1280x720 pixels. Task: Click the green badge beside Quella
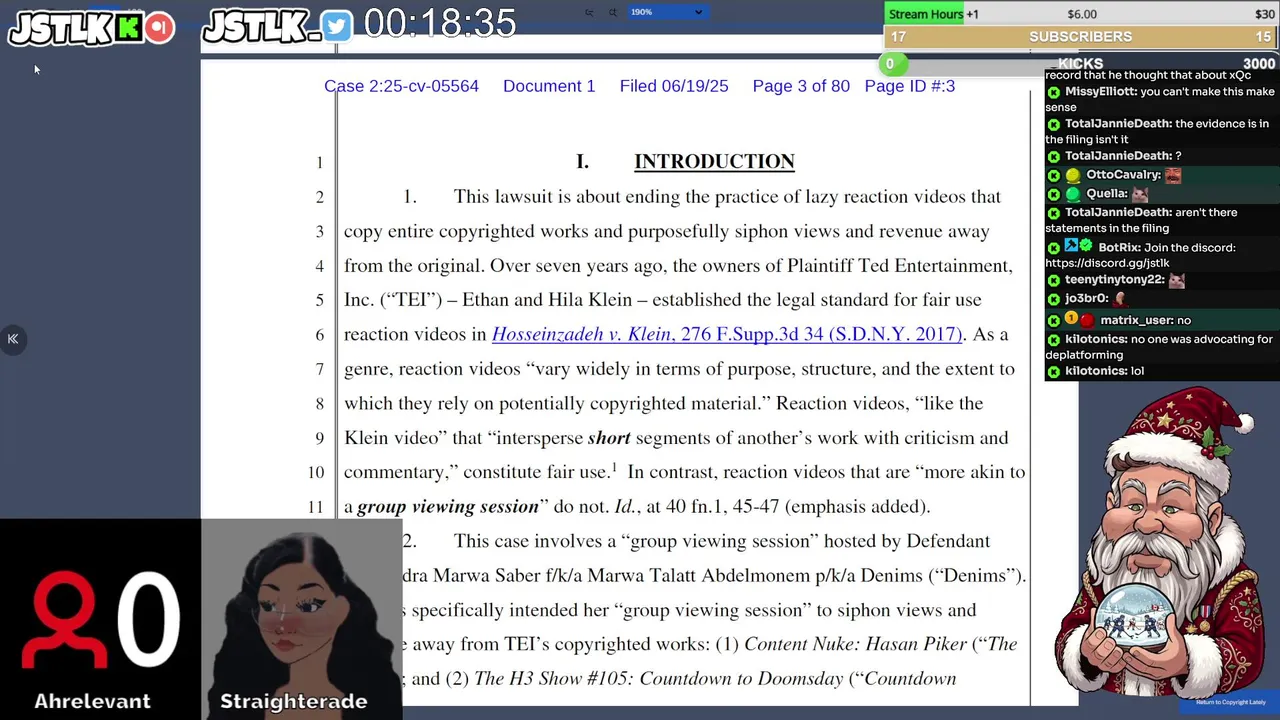(x=1073, y=194)
